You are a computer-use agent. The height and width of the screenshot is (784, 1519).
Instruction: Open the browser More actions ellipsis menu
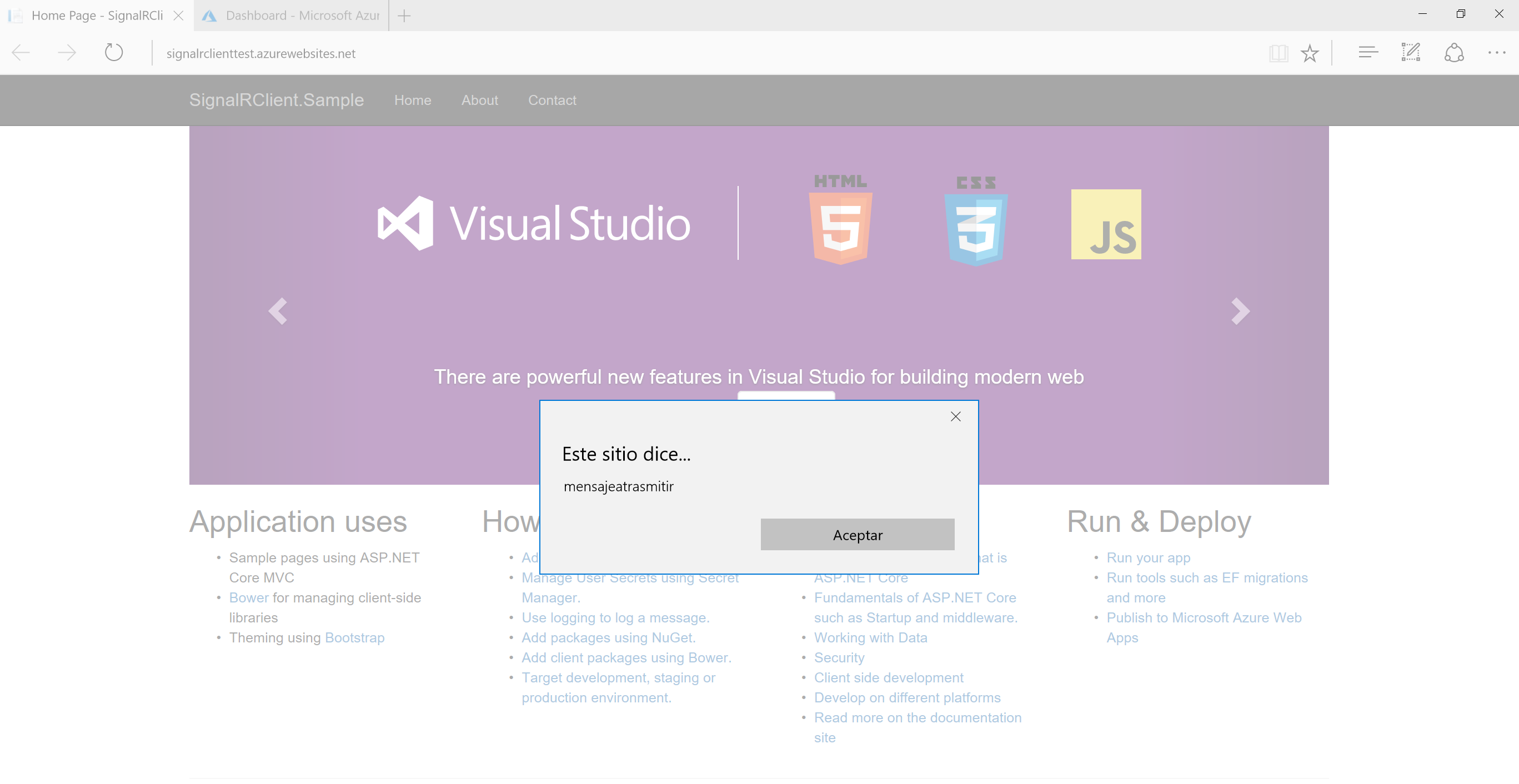point(1497,53)
